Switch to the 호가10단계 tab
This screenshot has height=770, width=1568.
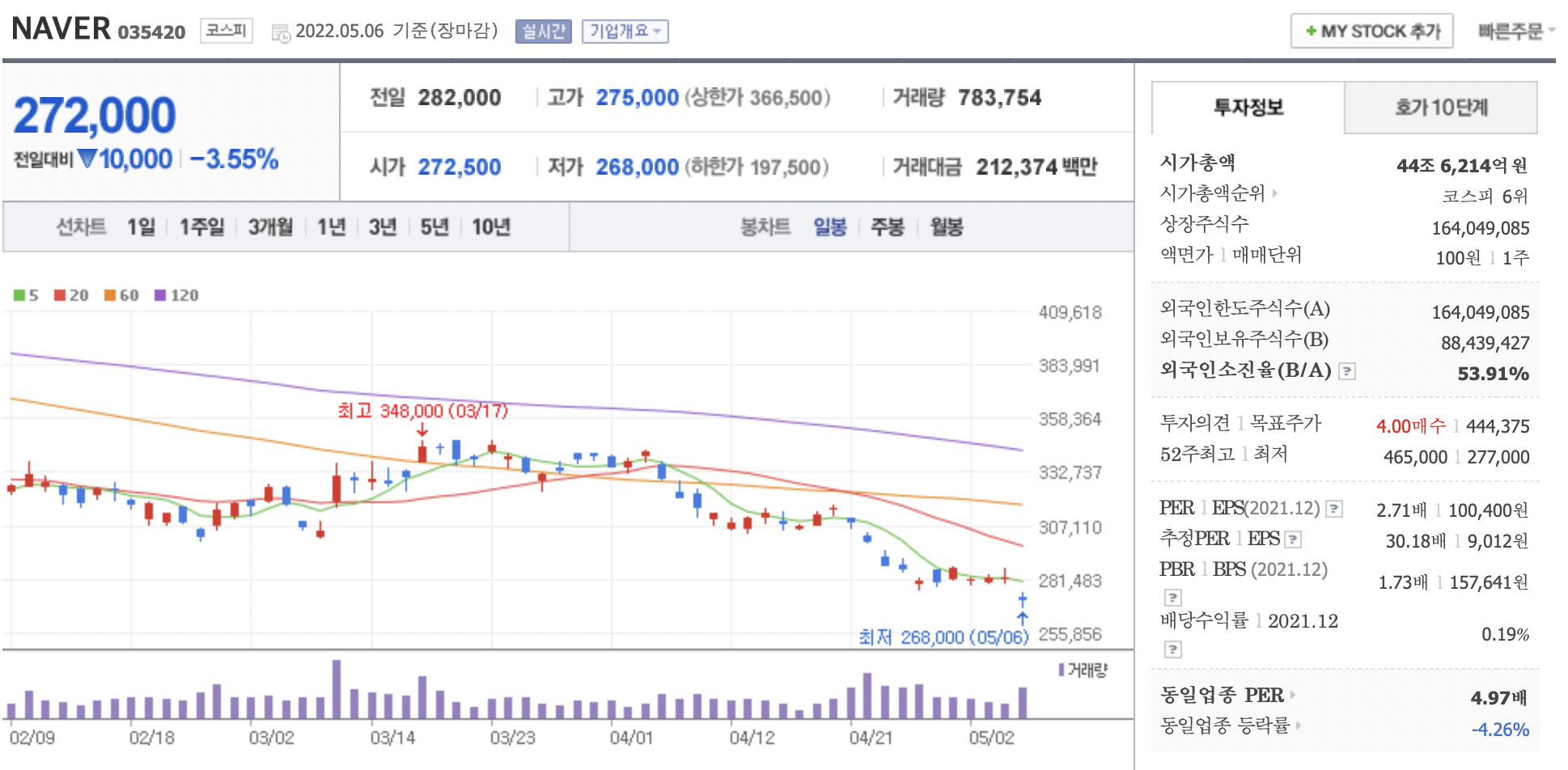click(x=1441, y=108)
